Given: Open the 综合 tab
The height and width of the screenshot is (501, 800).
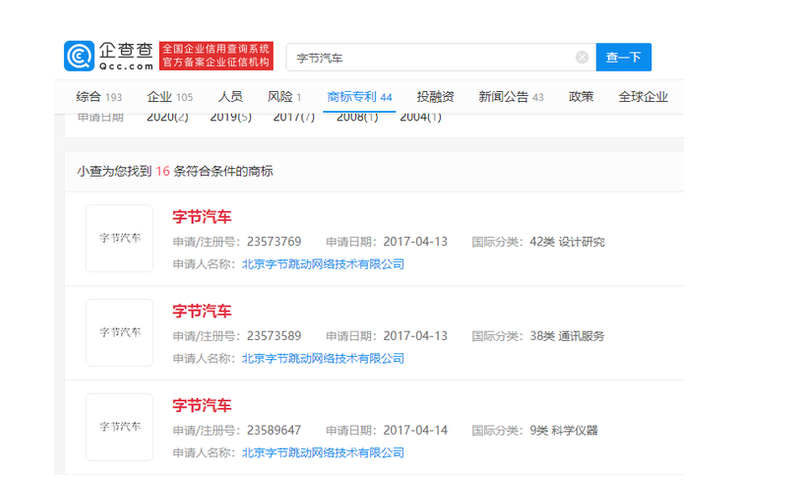Looking at the screenshot, I should [x=99, y=96].
